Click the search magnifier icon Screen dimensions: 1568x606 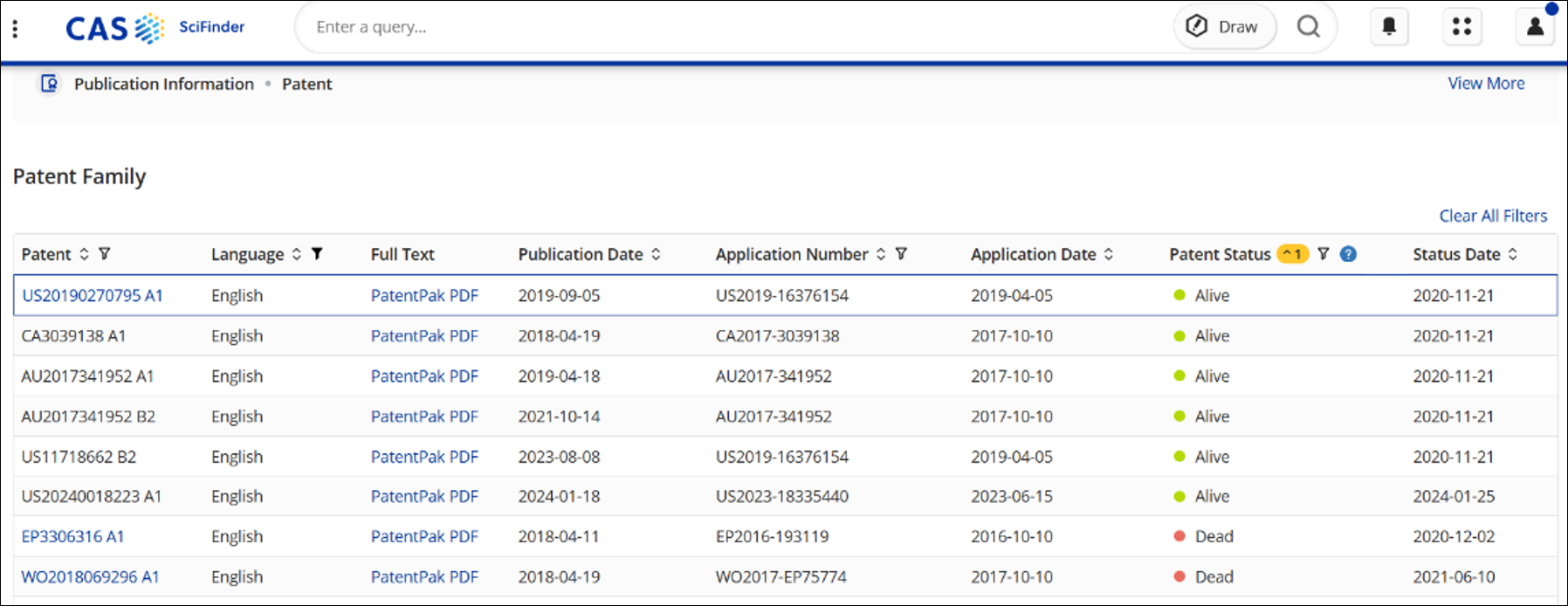1308,27
